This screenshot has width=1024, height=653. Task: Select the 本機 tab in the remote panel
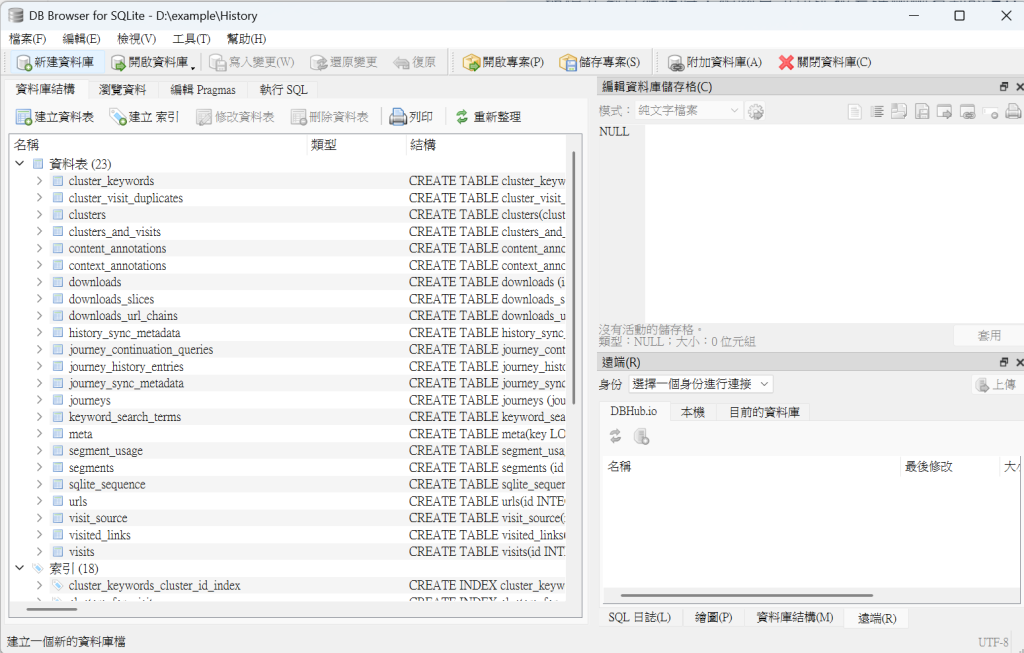point(692,412)
